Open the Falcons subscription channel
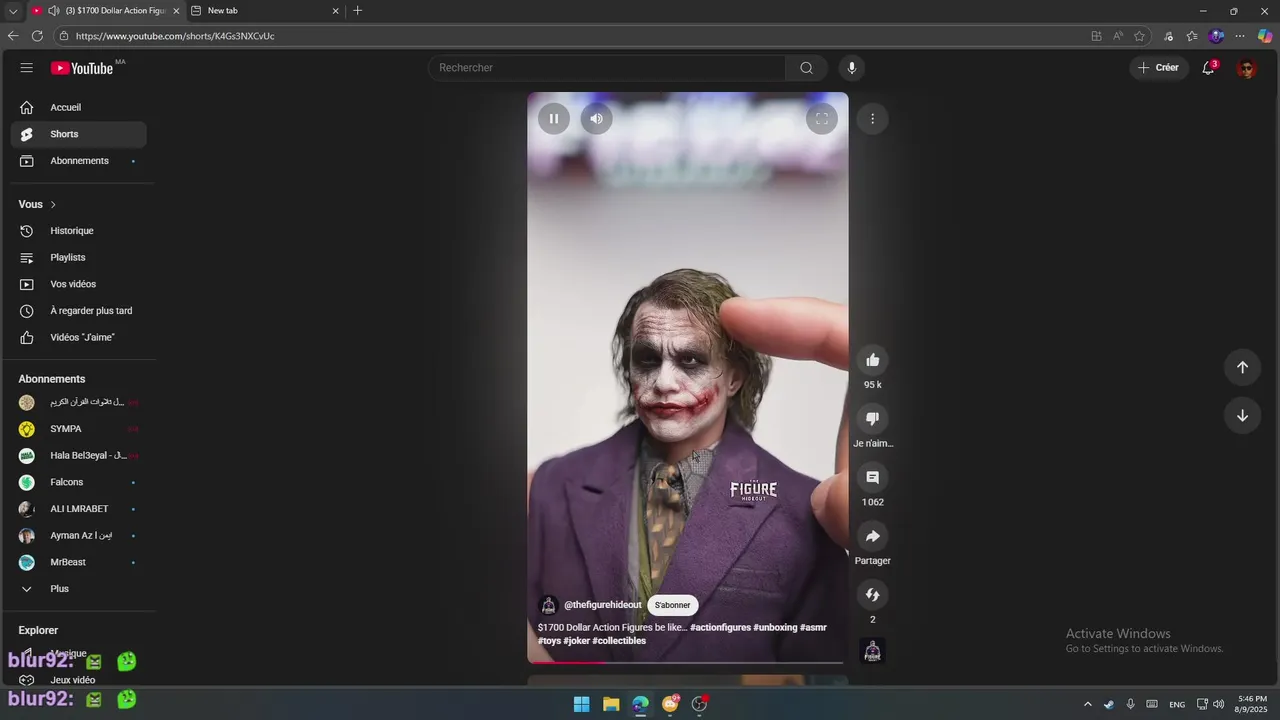 (79, 482)
